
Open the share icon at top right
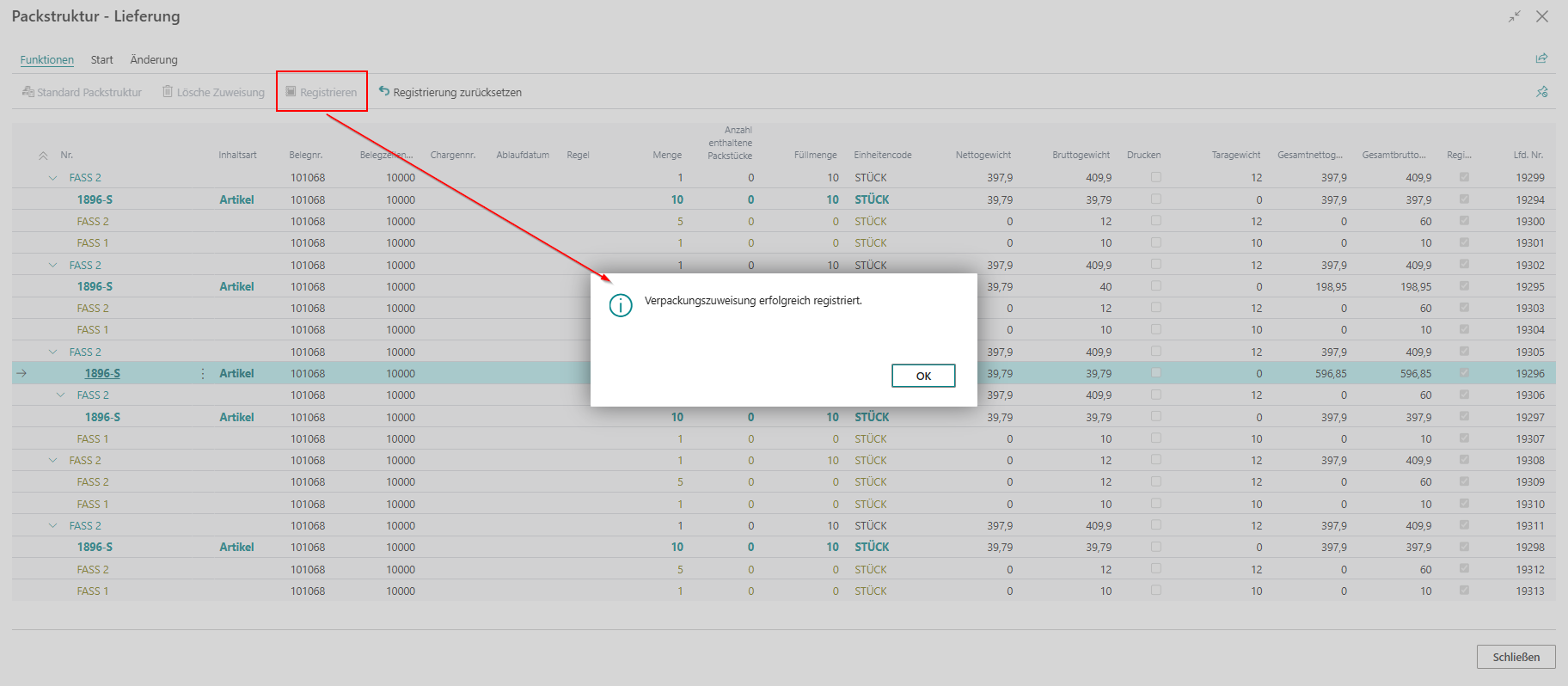point(1541,58)
